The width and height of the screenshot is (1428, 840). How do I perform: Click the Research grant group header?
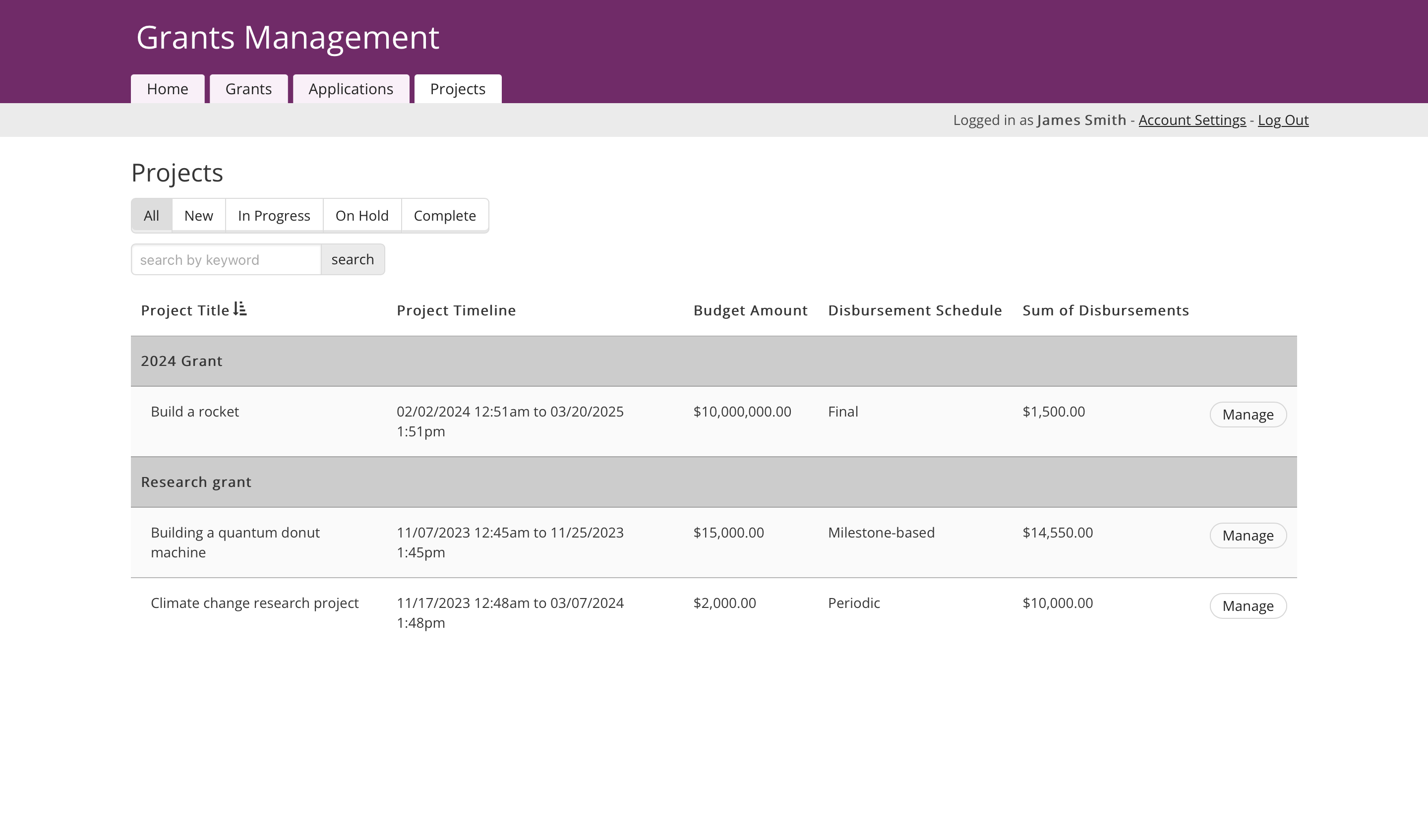click(196, 482)
